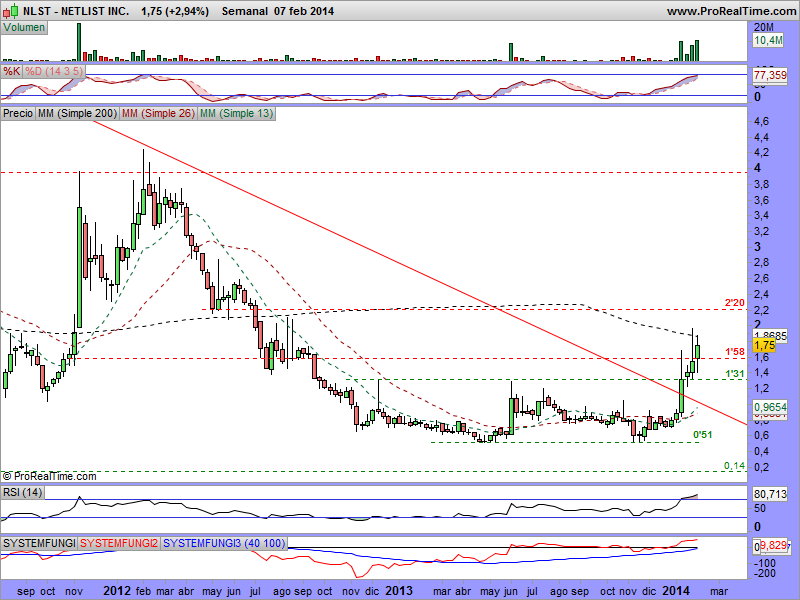
Task: Click the red 1'58 resistance level label
Action: coord(735,352)
